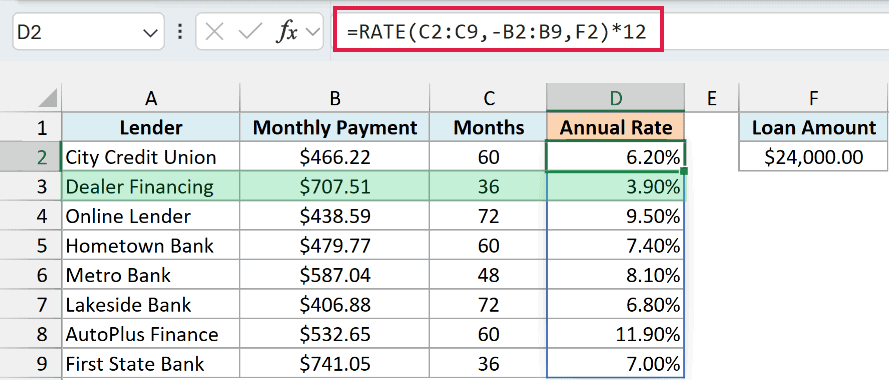Click fill handle on cell D2
This screenshot has height=380, width=889.
coord(684,171)
